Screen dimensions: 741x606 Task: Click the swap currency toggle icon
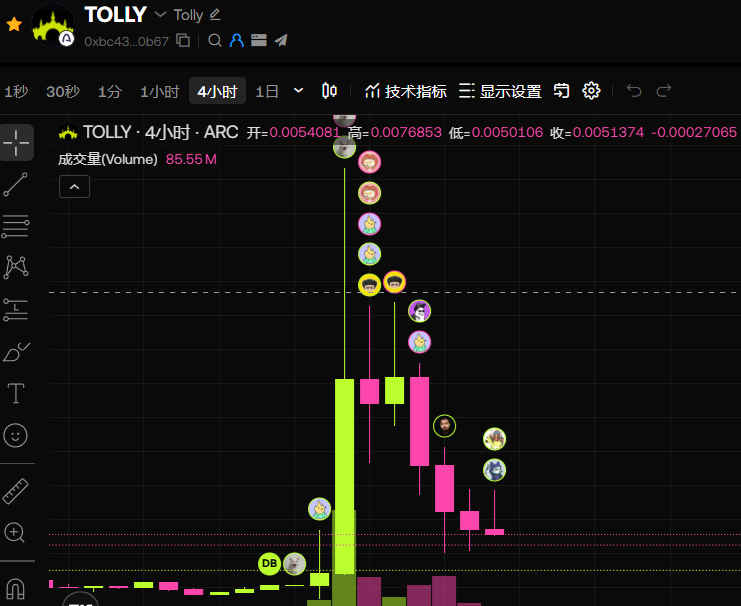point(561,90)
